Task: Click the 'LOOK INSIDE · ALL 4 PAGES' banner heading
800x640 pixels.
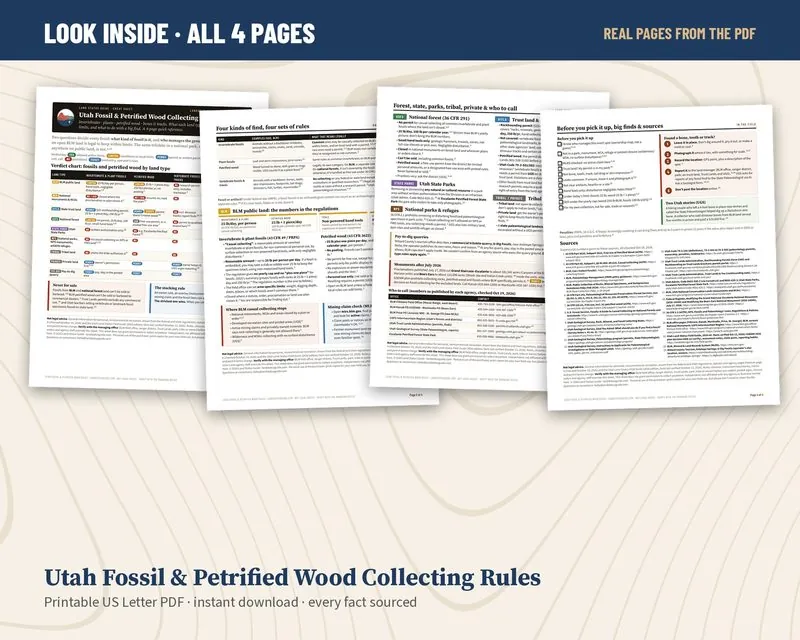Action: [179, 34]
